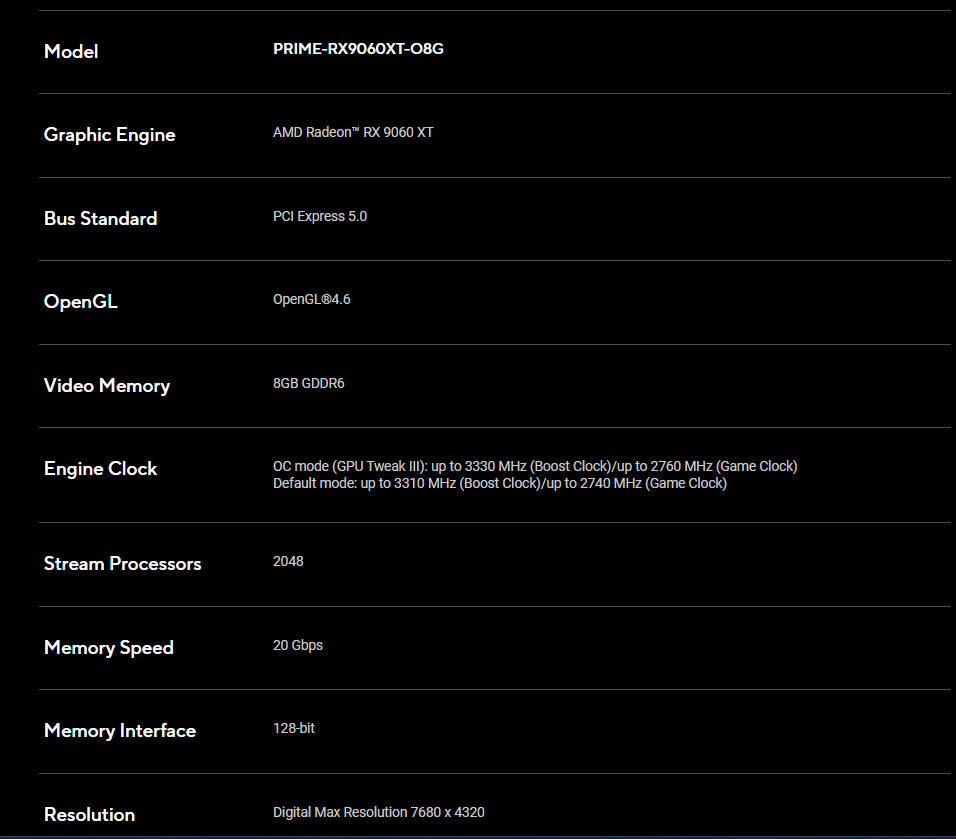Click the Memory Speed label
This screenshot has height=839, width=956.
pos(108,648)
